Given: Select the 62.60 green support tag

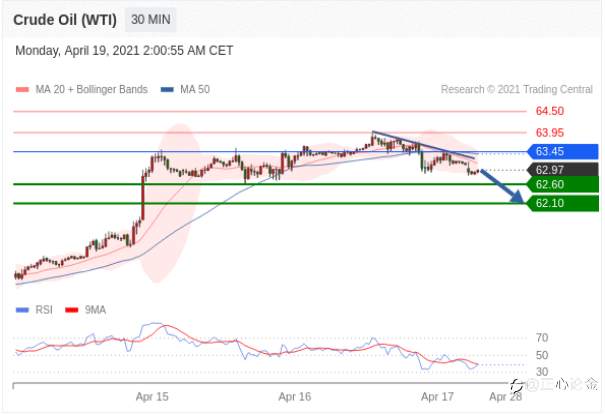Looking at the screenshot, I should pyautogui.click(x=563, y=185).
